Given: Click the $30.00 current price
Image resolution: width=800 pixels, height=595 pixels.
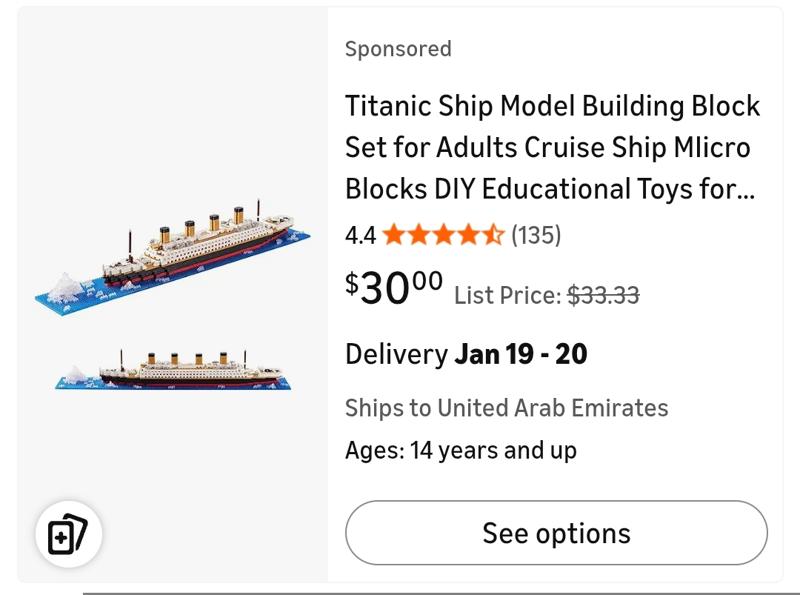Looking at the screenshot, I should point(394,288).
